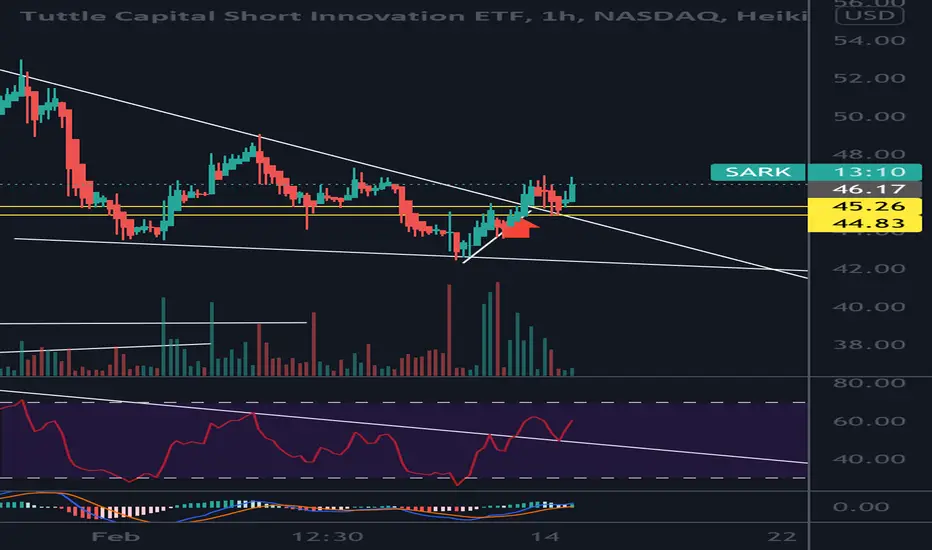932x550 pixels.
Task: Click the USD currency button
Action: pos(870,15)
